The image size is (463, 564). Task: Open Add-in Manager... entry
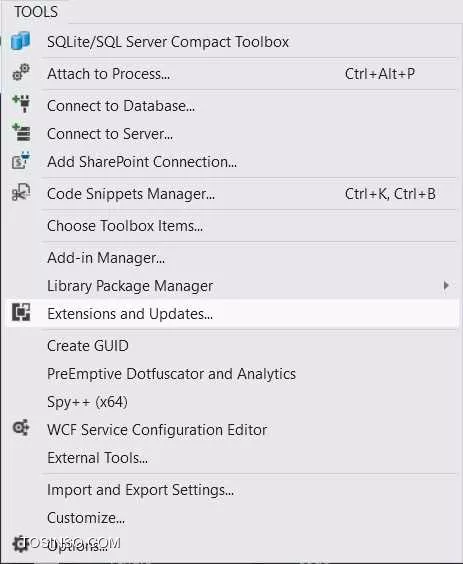pos(106,258)
